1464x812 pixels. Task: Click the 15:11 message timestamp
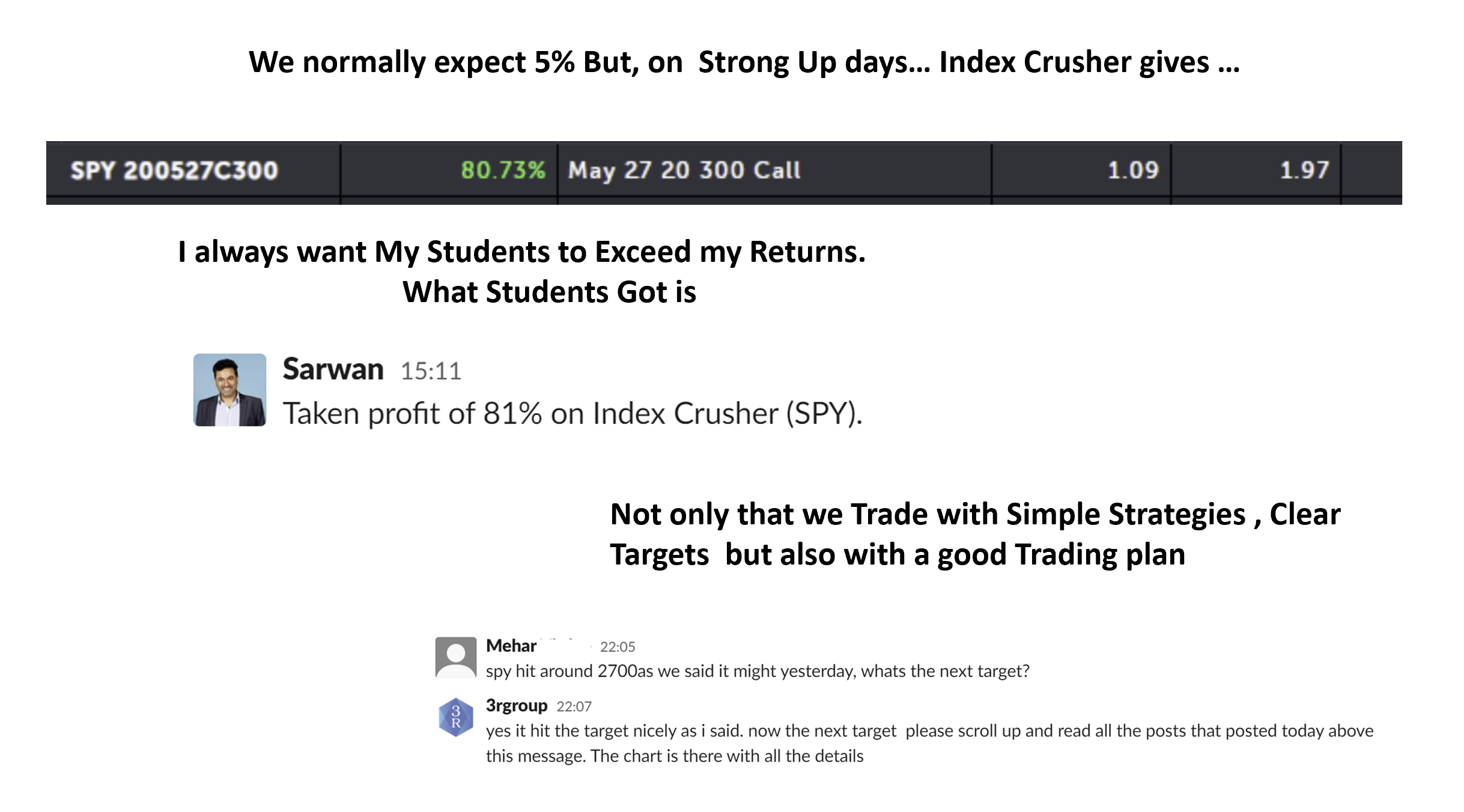coord(431,371)
